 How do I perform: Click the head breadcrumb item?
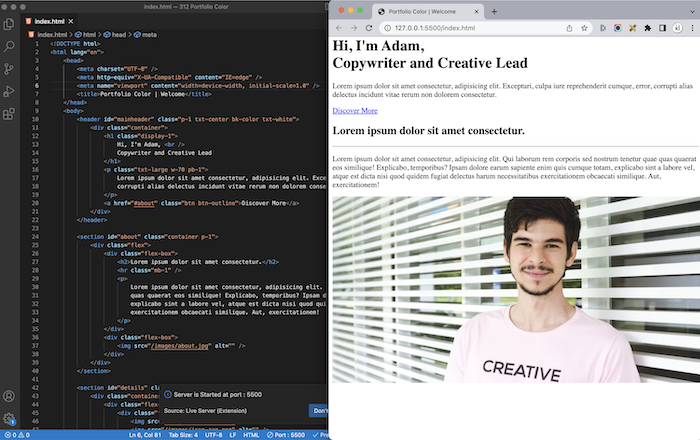tap(115, 34)
